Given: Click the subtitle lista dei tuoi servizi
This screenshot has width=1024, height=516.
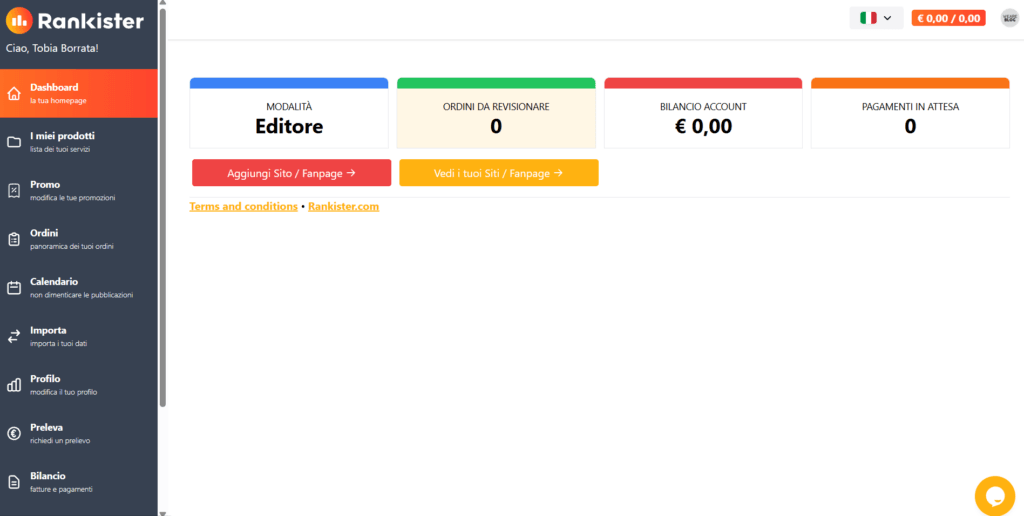Looking at the screenshot, I should coord(60,150).
